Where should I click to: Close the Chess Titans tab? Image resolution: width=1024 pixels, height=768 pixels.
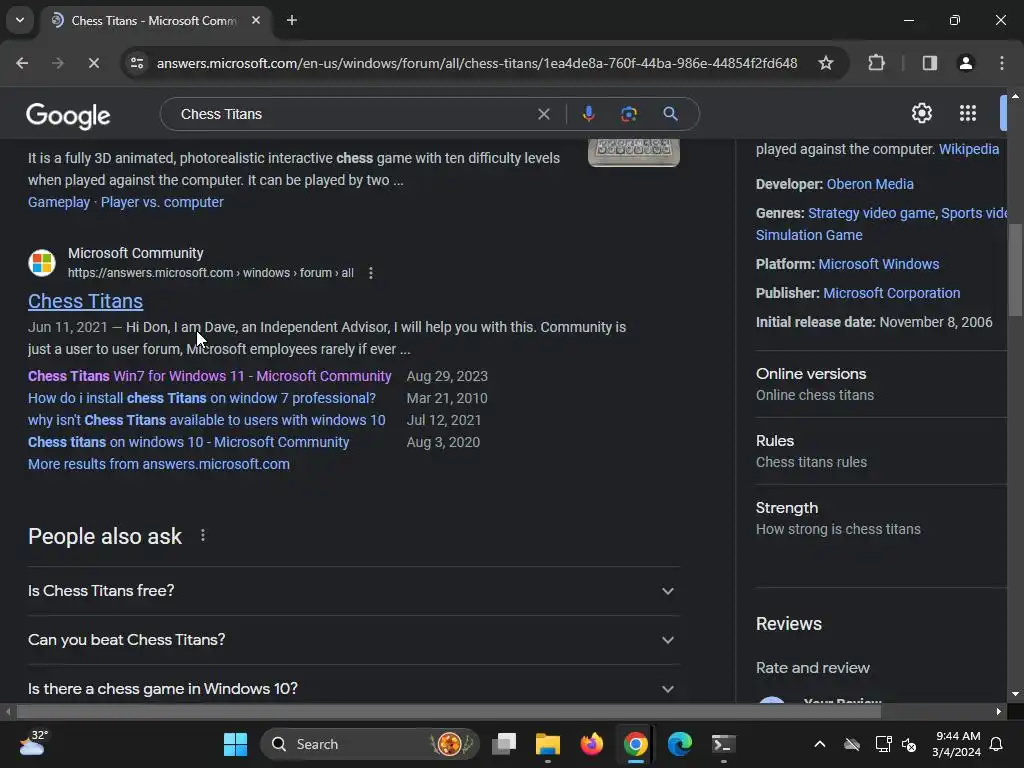pos(256,20)
